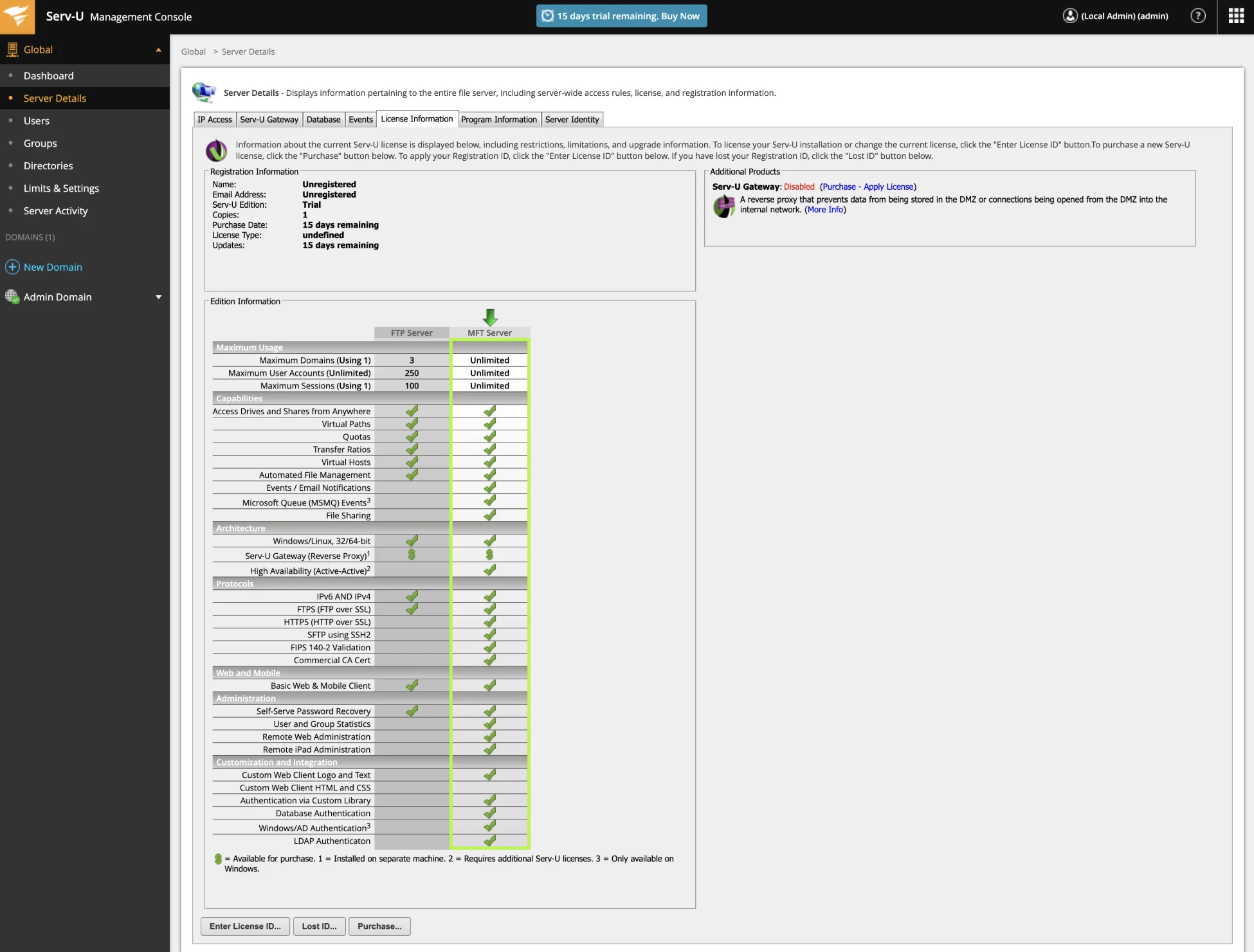Viewport: 1254px width, 952px height.
Task: Open Dashboard in the sidebar
Action: tap(85, 75)
